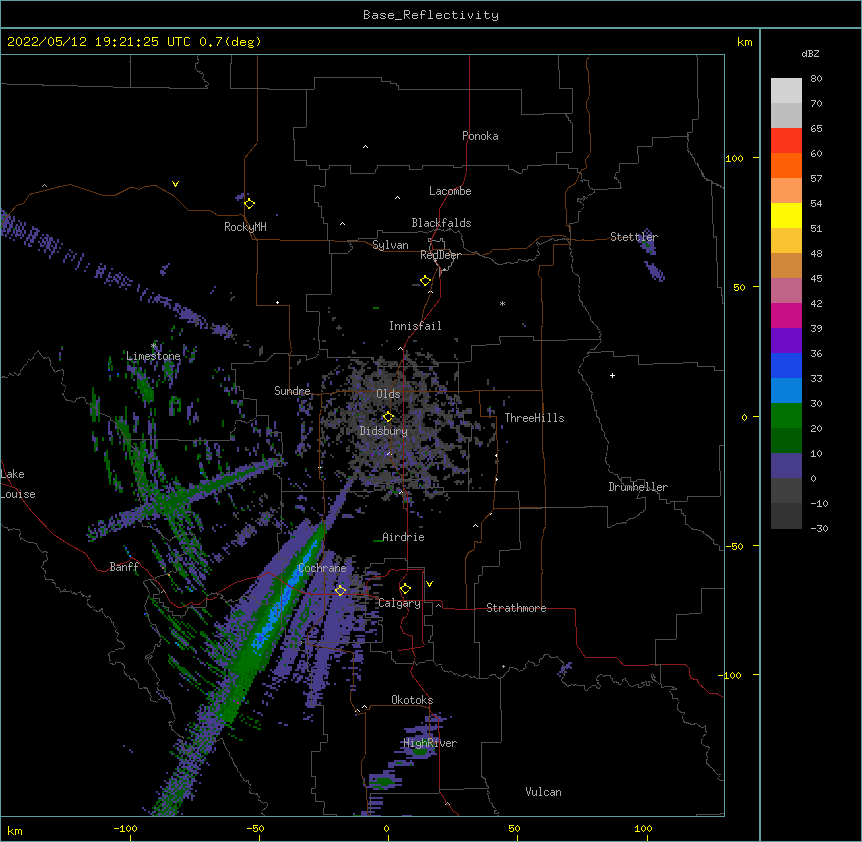Viewport: 862px width, 842px height.
Task: Click the white asterisk east of Innisfail
Action: click(x=502, y=303)
